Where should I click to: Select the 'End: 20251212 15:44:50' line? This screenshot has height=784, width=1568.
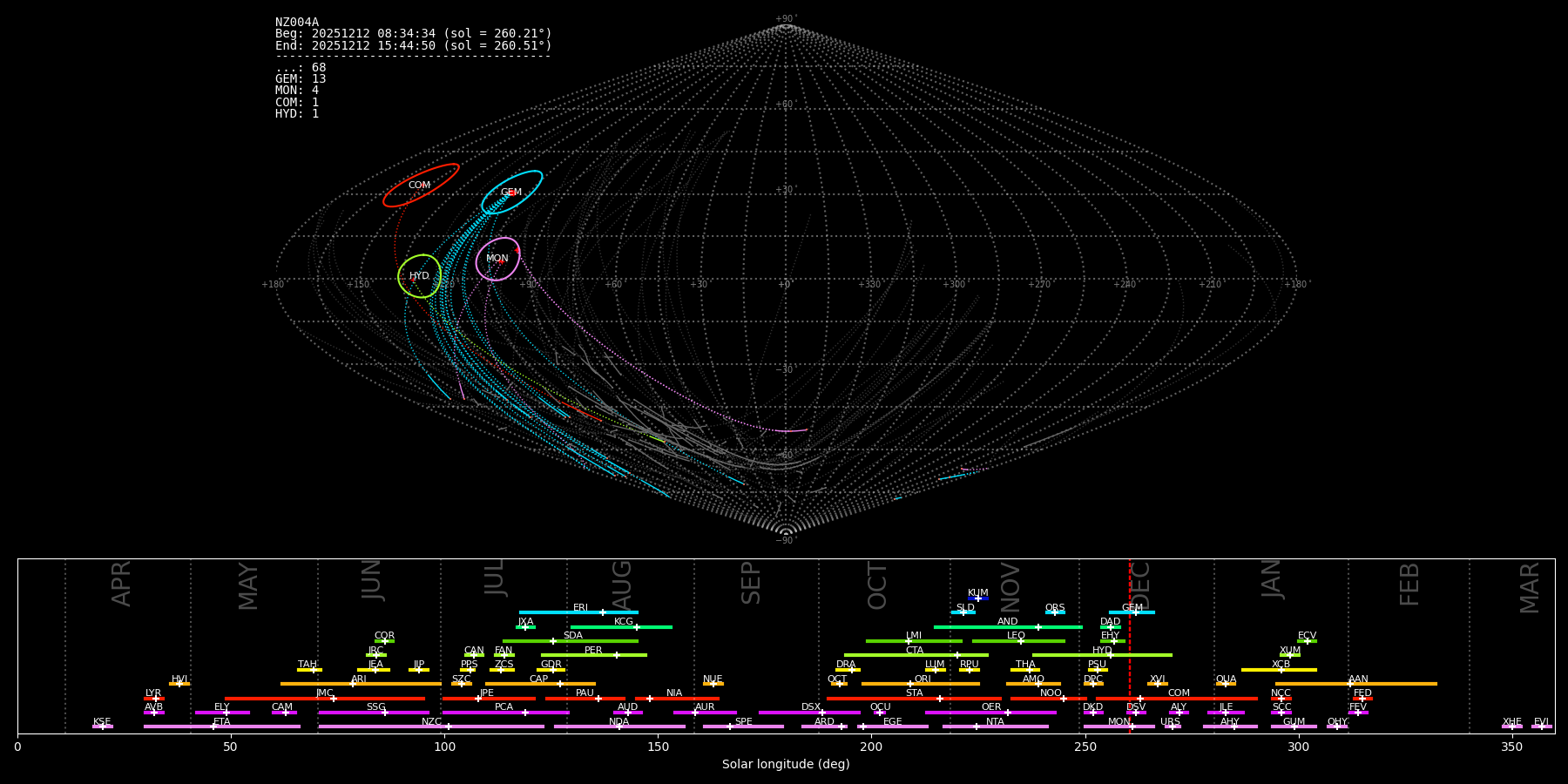[x=414, y=45]
